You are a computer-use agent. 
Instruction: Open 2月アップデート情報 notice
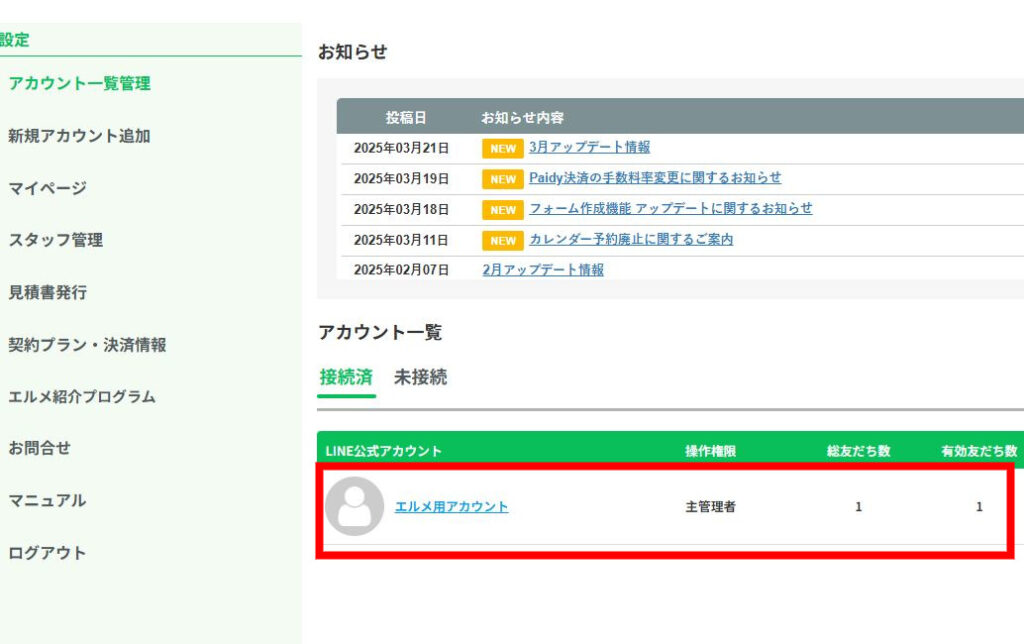coord(543,270)
